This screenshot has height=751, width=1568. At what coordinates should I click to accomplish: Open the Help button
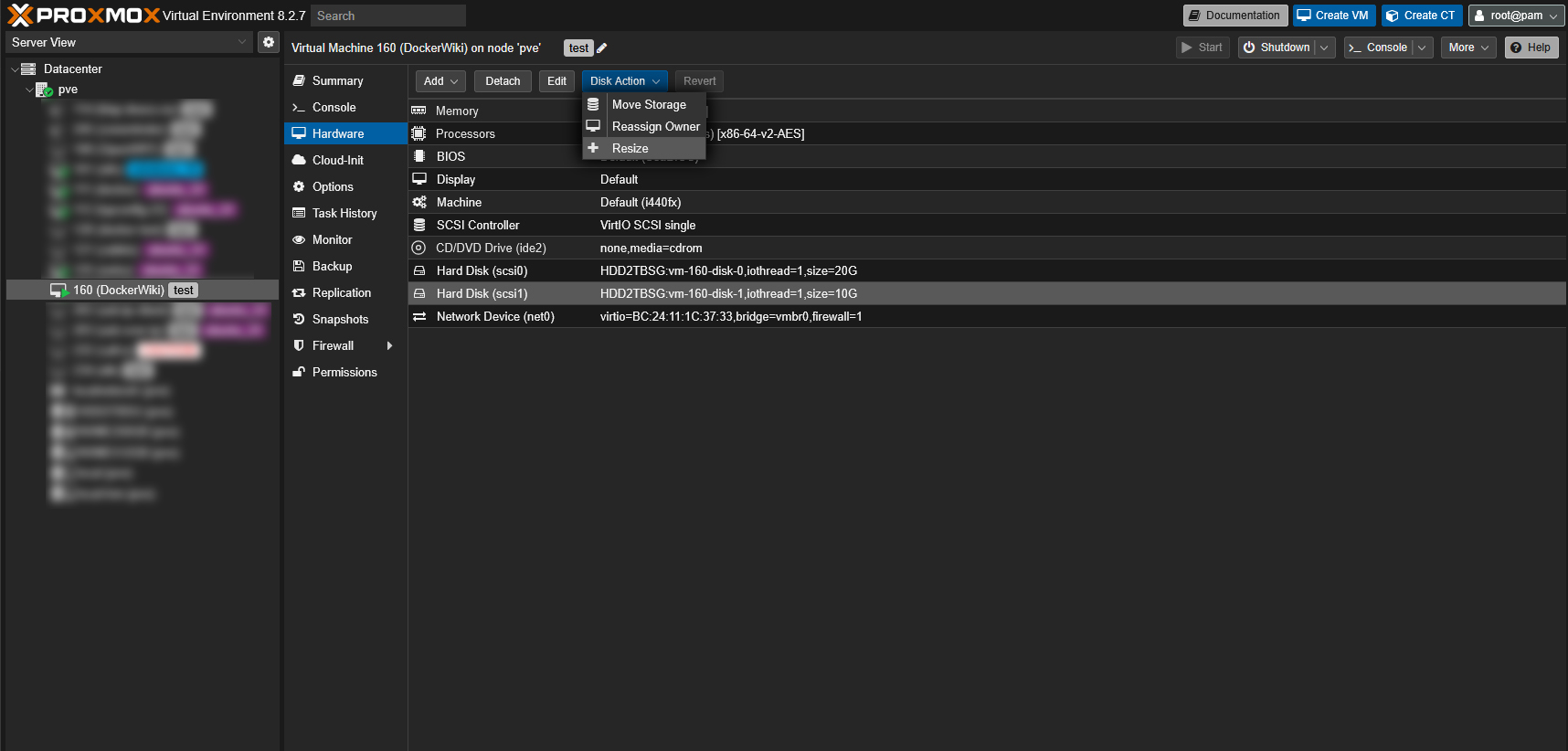tap(1531, 48)
